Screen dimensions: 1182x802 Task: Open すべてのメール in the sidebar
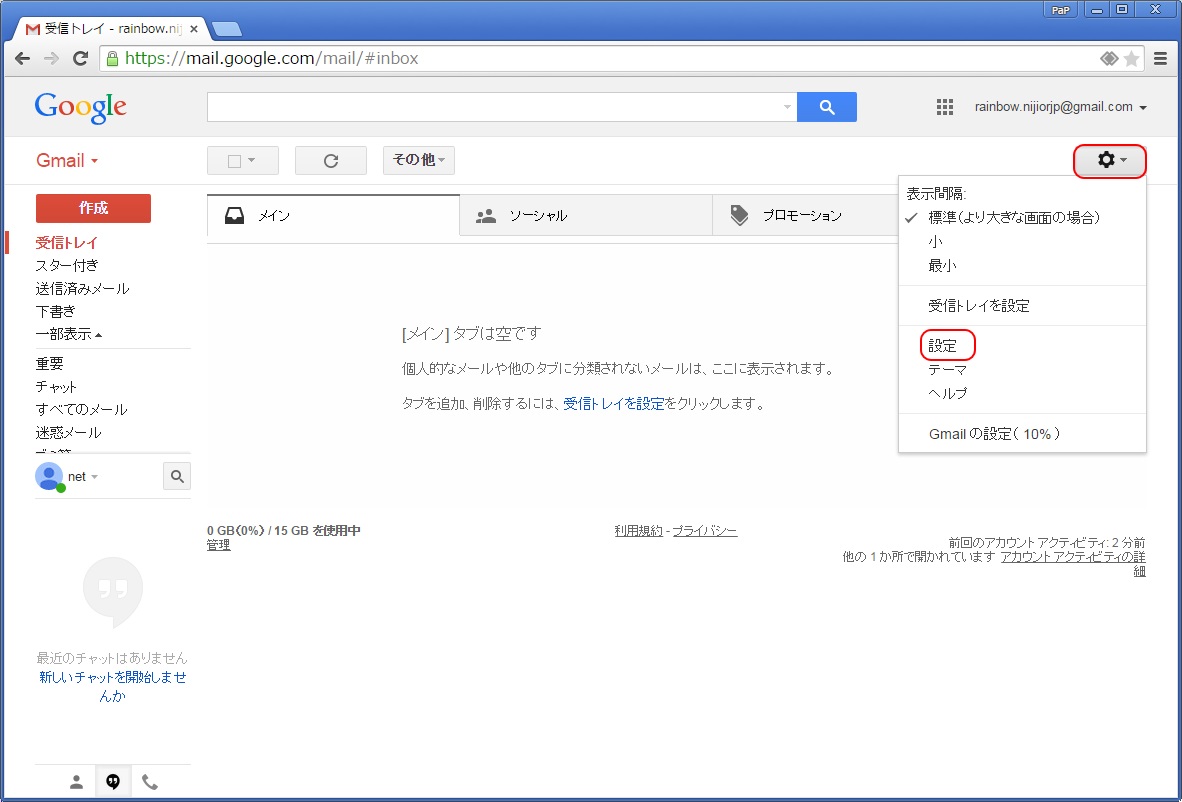(81, 410)
